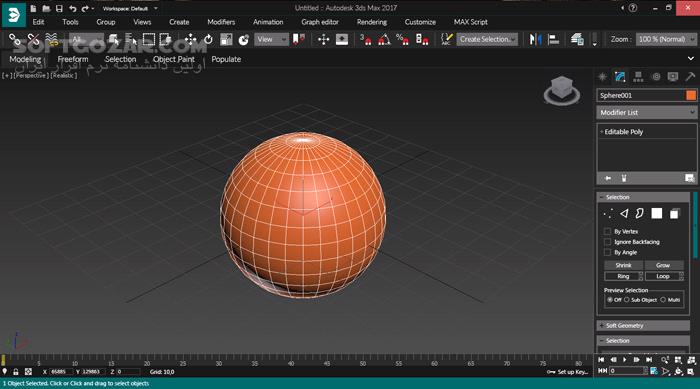Click the Loop selection button
Screen dimensions: 700x389
click(x=662, y=276)
